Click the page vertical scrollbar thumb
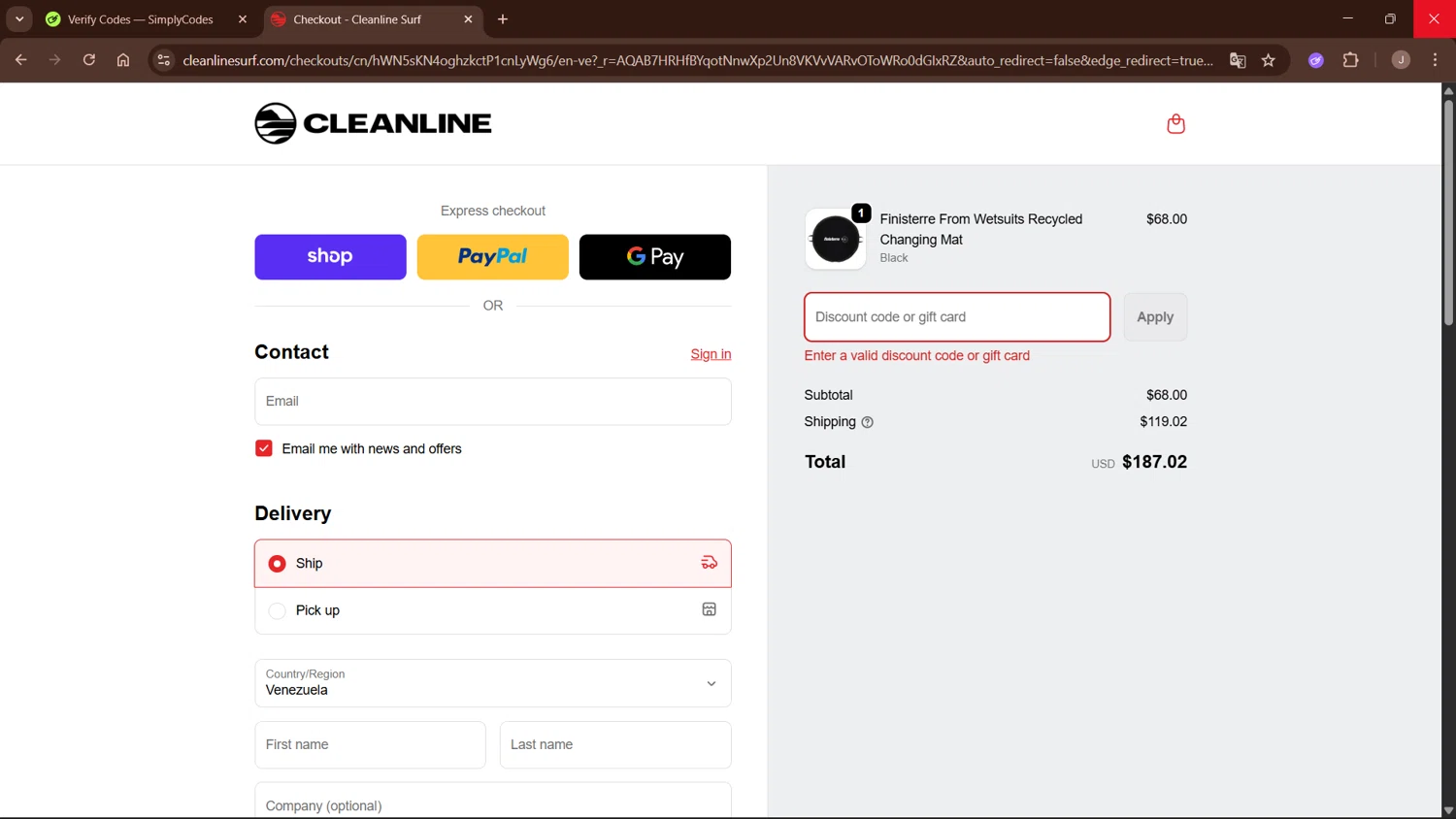 click(x=1448, y=212)
